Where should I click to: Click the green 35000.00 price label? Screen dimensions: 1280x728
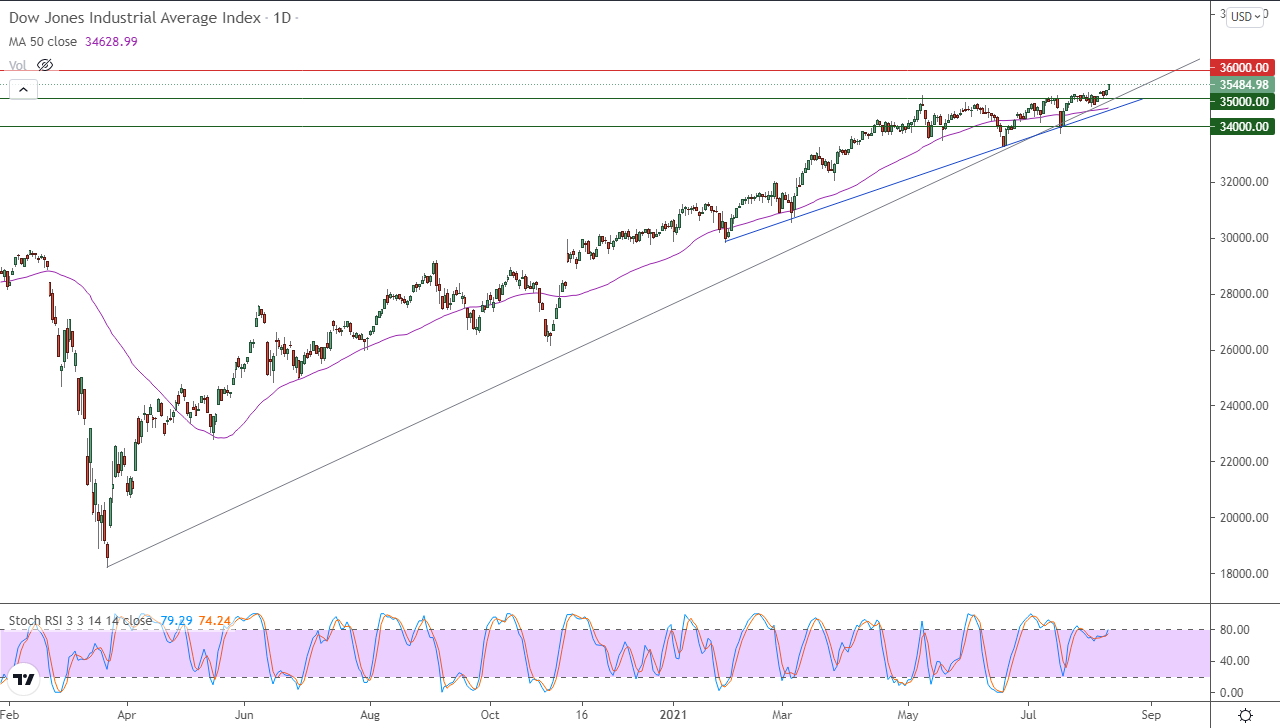pyautogui.click(x=1244, y=101)
